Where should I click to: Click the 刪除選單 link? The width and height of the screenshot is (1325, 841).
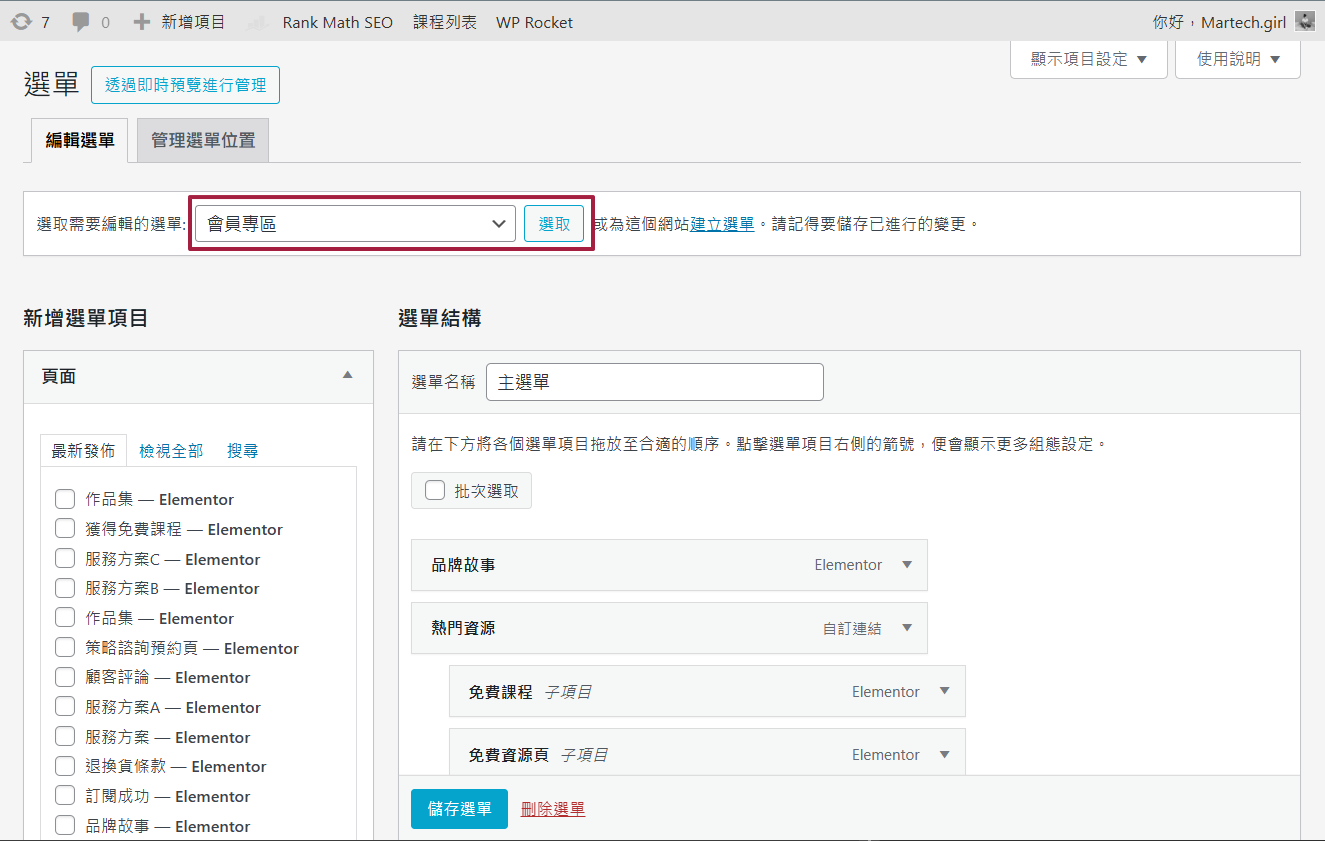553,809
